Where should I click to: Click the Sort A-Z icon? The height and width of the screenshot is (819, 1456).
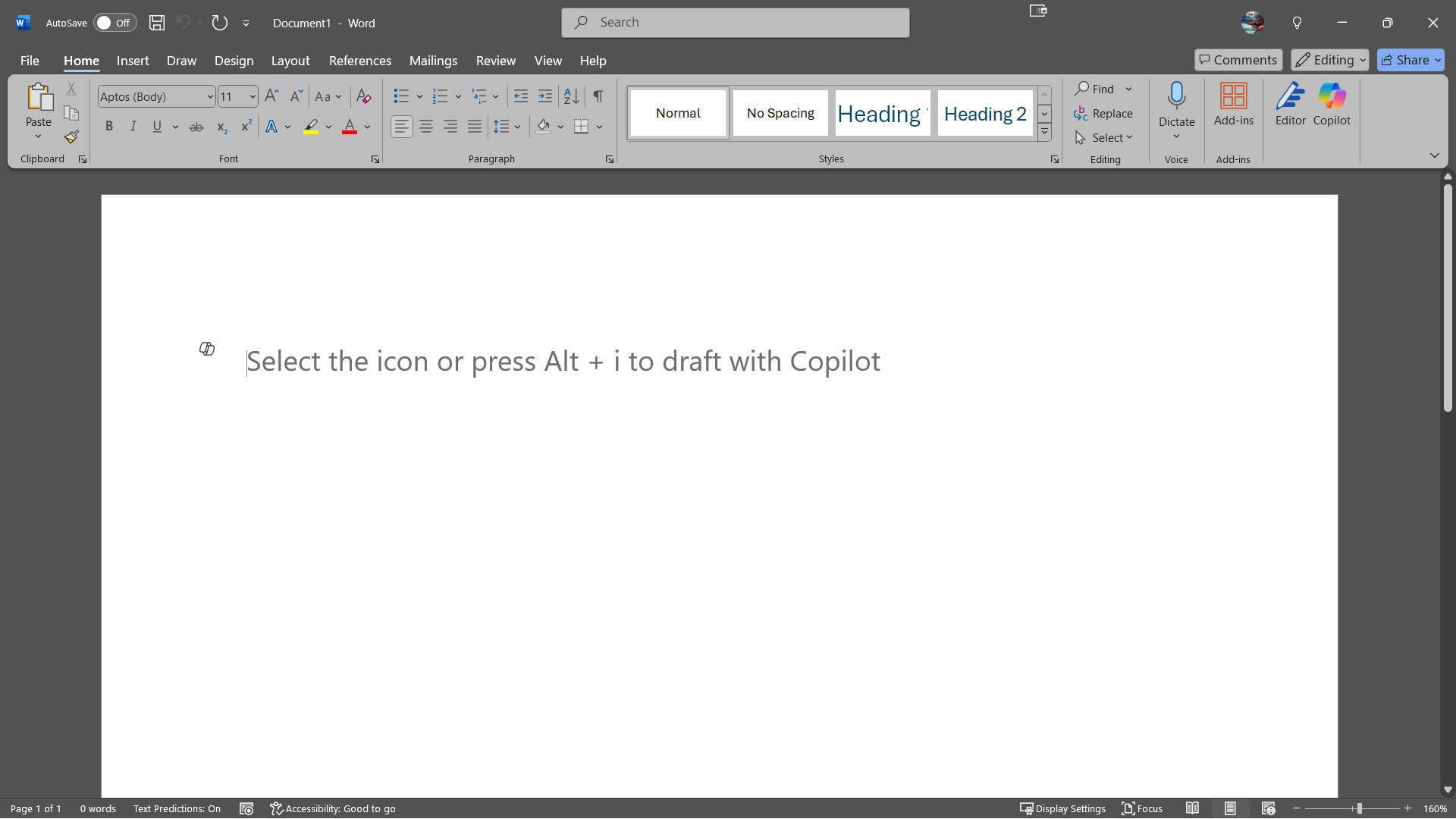click(x=571, y=96)
